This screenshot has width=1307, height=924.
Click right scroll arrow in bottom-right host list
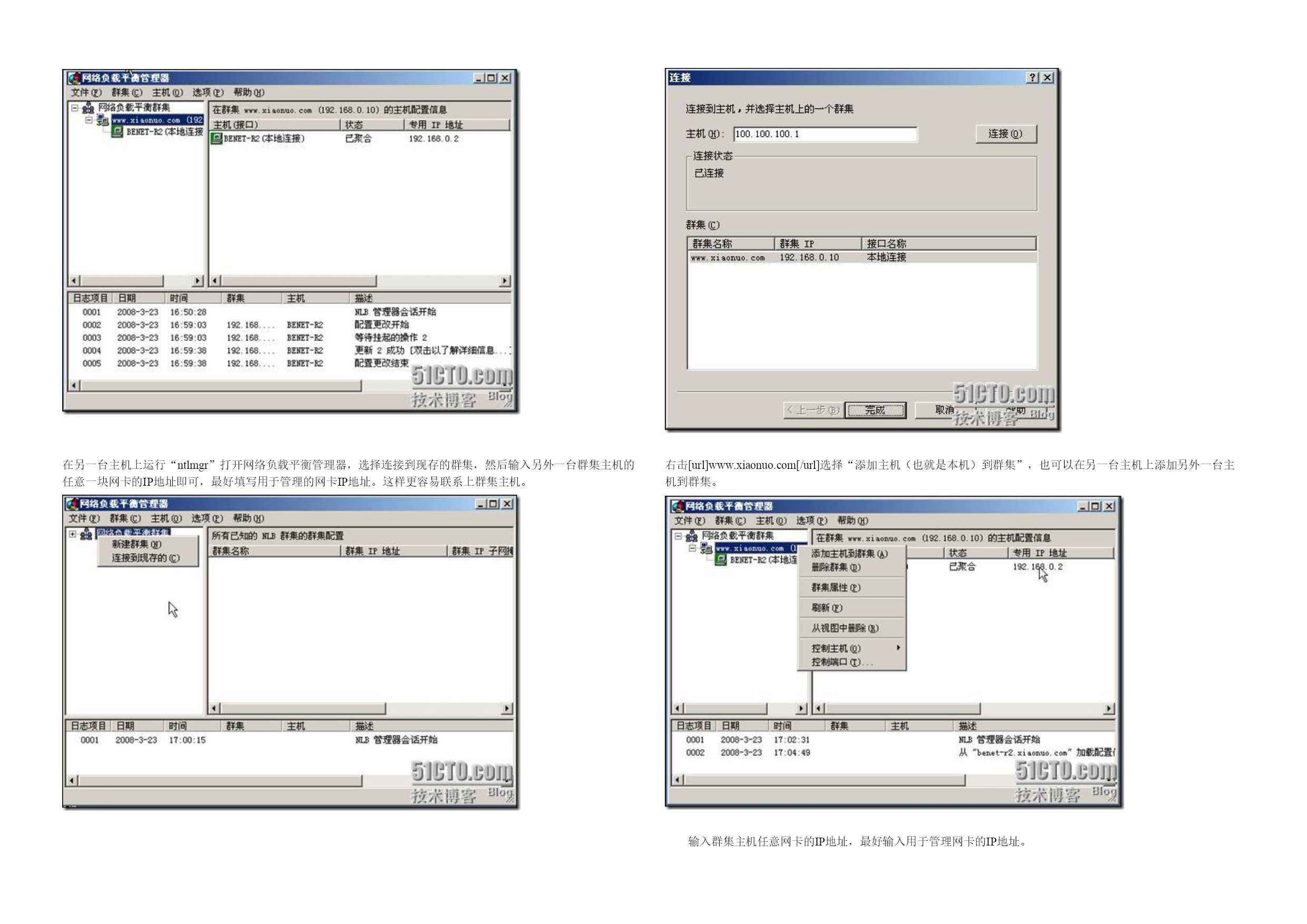tap(1108, 708)
